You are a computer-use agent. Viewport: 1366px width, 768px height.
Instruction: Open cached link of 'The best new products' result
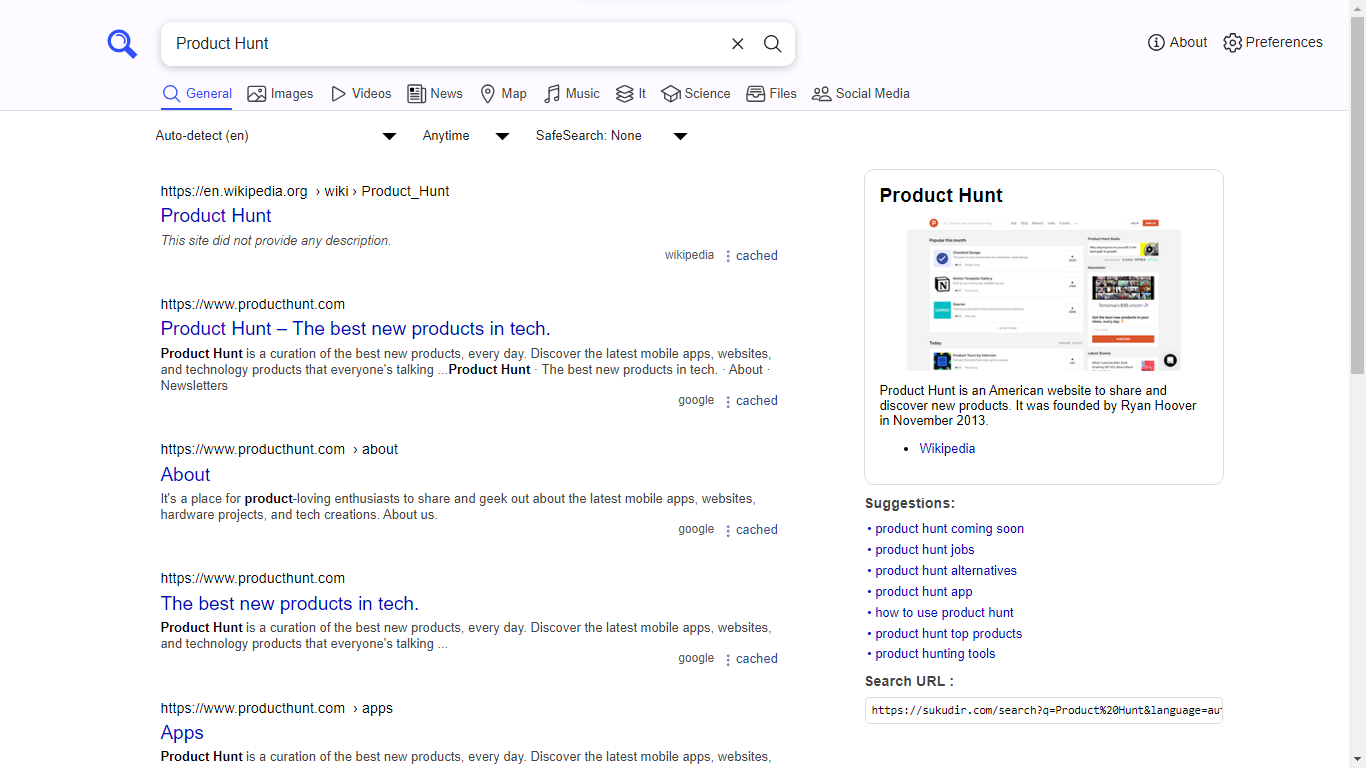pyautogui.click(x=757, y=658)
